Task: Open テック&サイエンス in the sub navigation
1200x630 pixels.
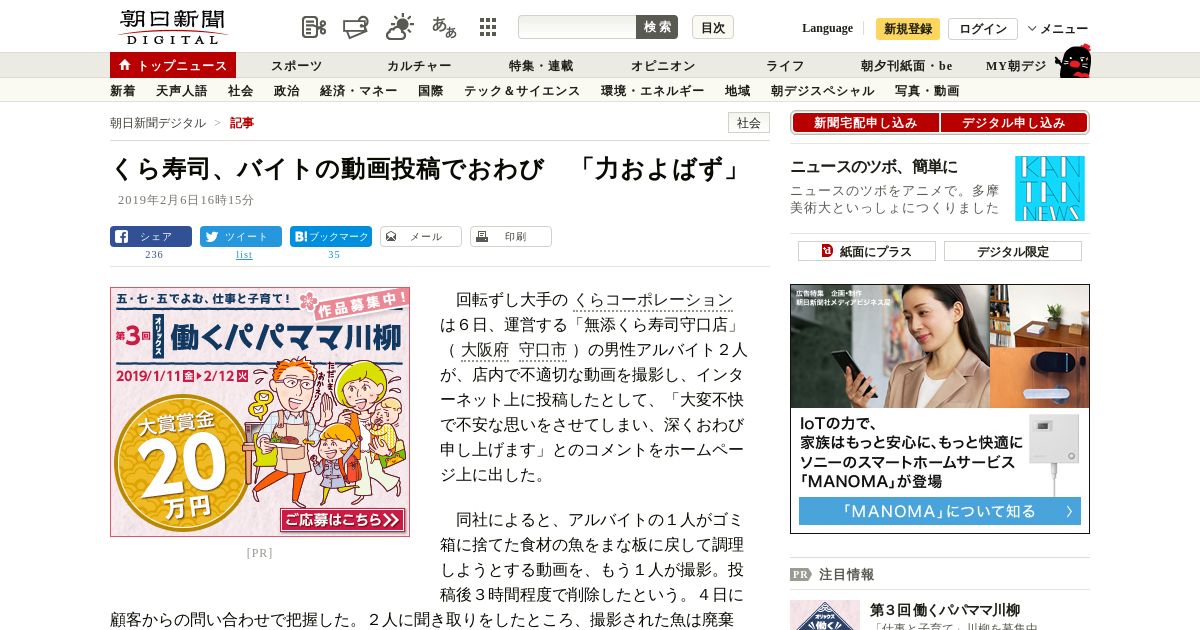Action: 522,91
